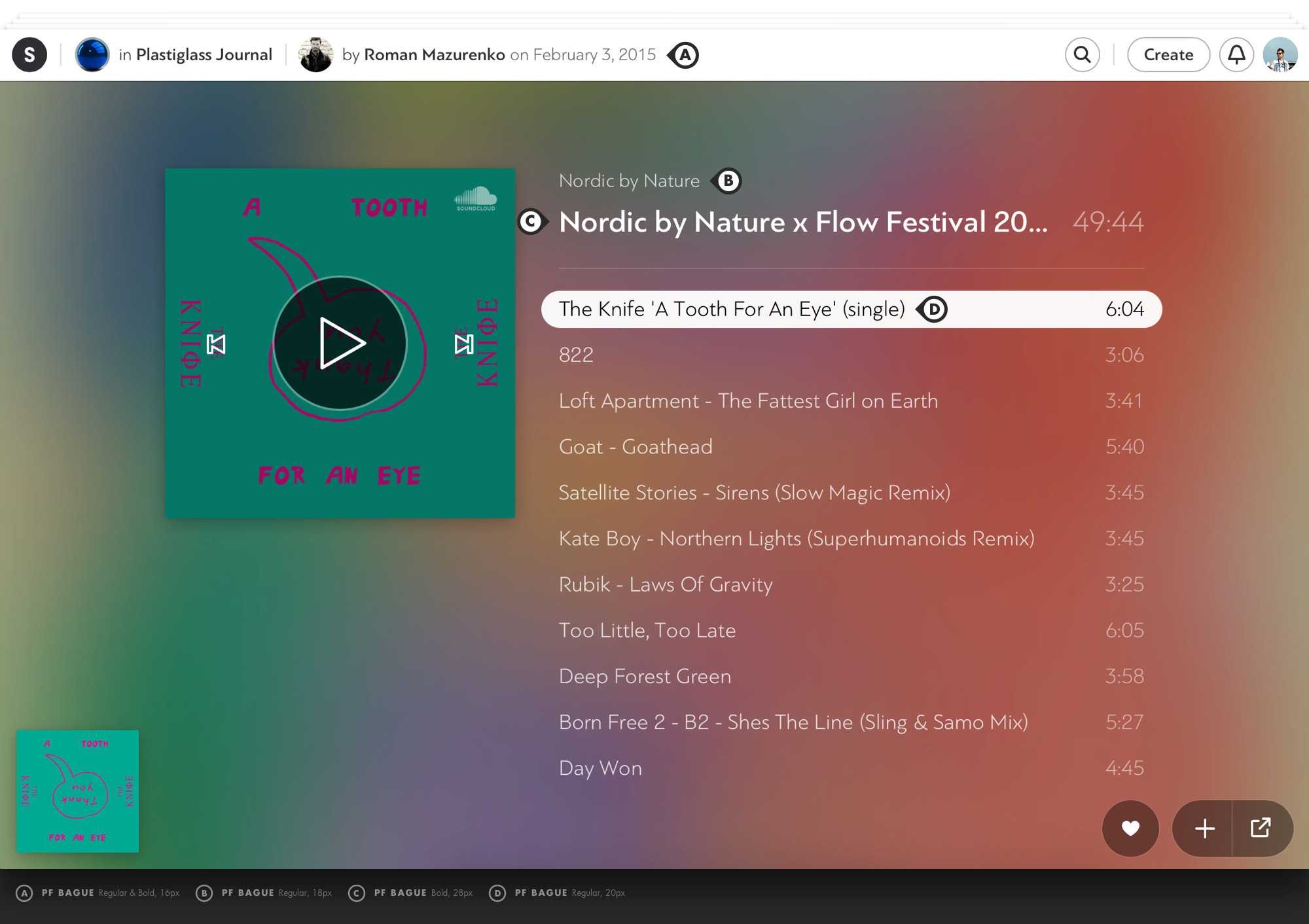Open playlist in external link icon
Viewport: 1309px width, 924px height.
(x=1261, y=828)
